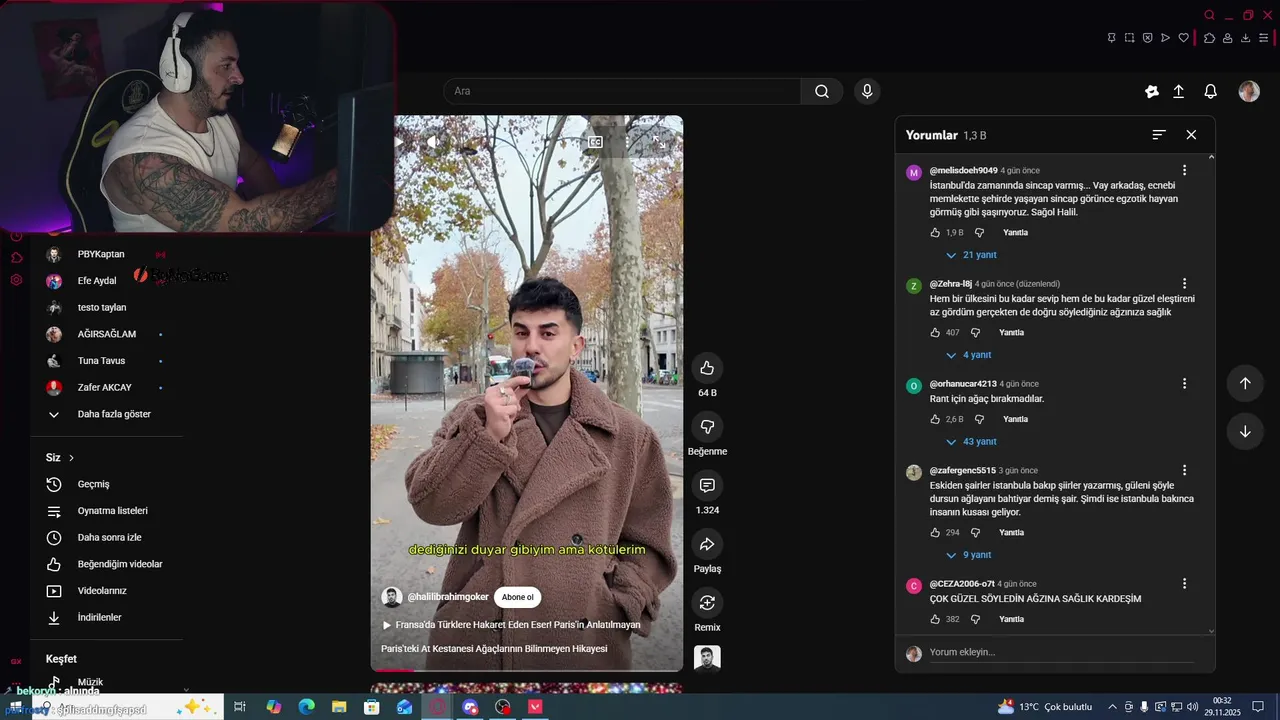Open Microsoft Edge from taskbar
The width and height of the screenshot is (1280, 720).
(306, 707)
